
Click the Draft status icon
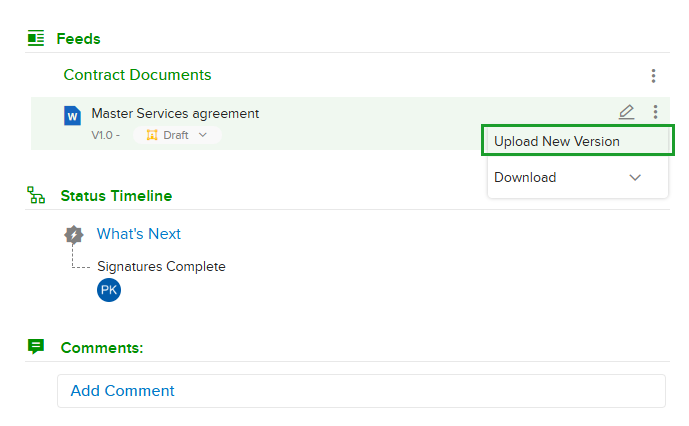click(152, 135)
